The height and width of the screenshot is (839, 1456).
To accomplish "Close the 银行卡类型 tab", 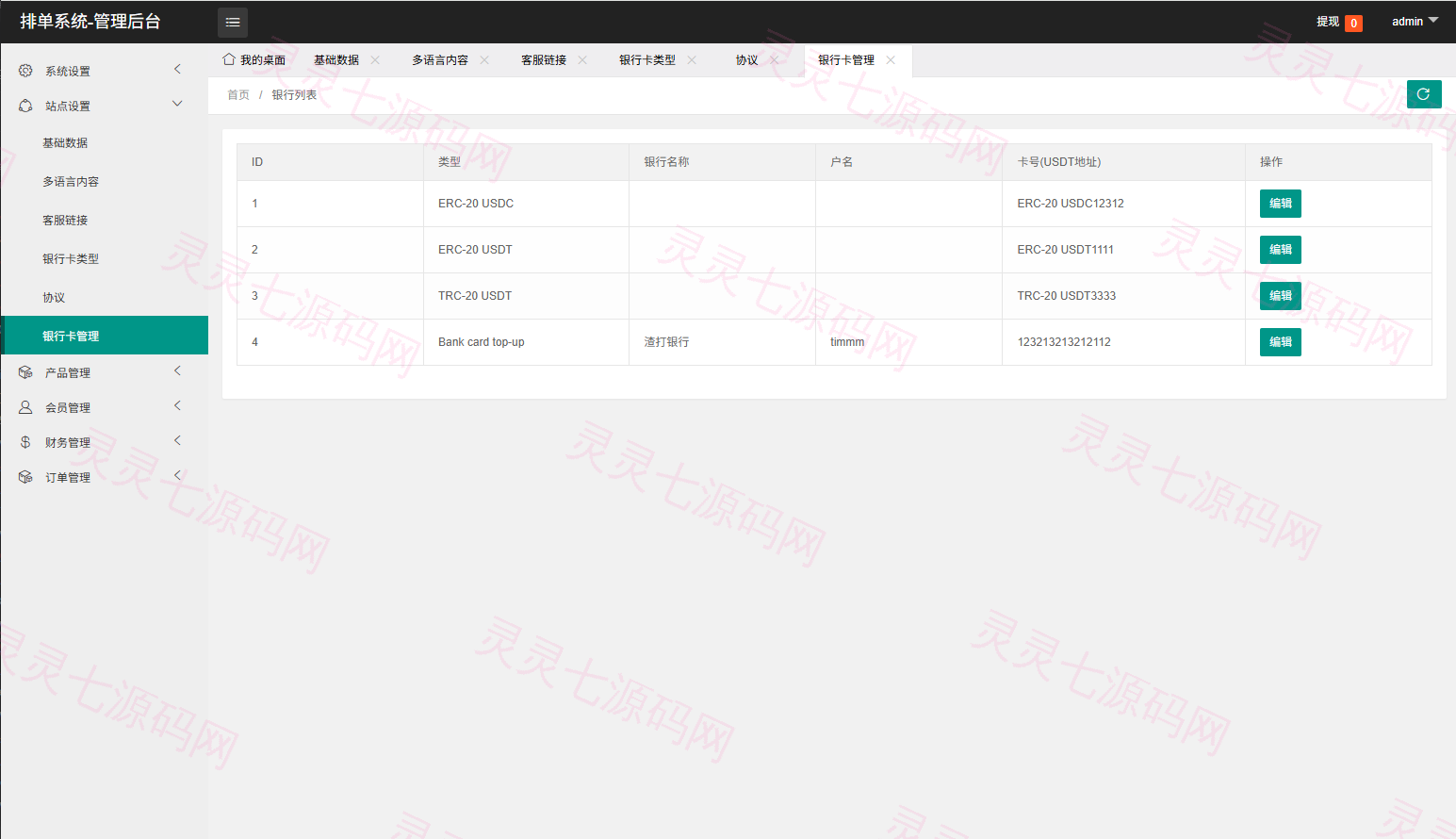I will 692,59.
